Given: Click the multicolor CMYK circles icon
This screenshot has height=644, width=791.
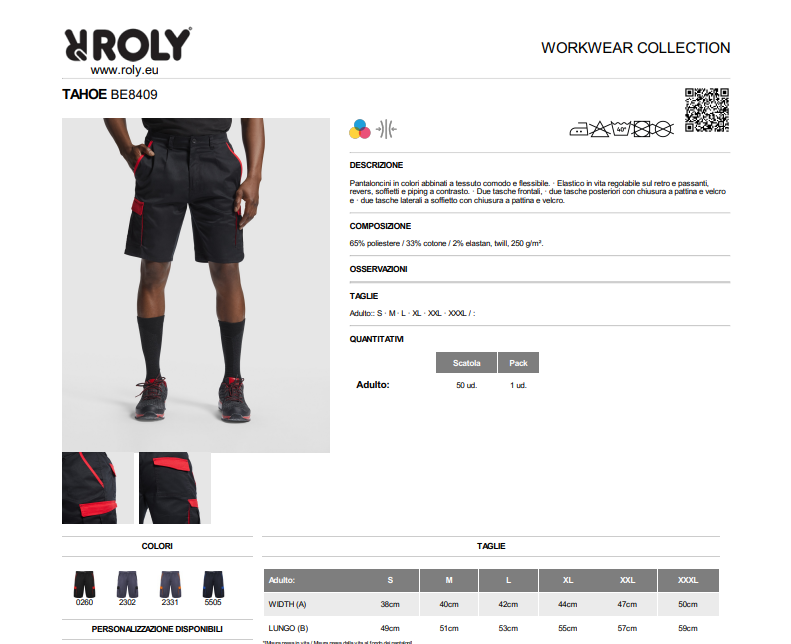Looking at the screenshot, I should coord(360,129).
